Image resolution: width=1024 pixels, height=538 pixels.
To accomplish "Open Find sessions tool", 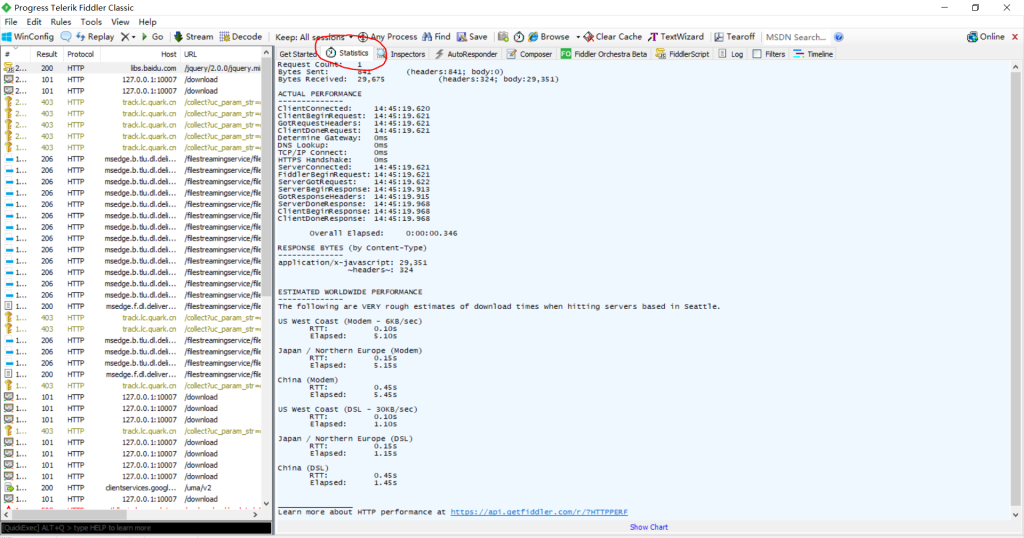I will (x=436, y=37).
